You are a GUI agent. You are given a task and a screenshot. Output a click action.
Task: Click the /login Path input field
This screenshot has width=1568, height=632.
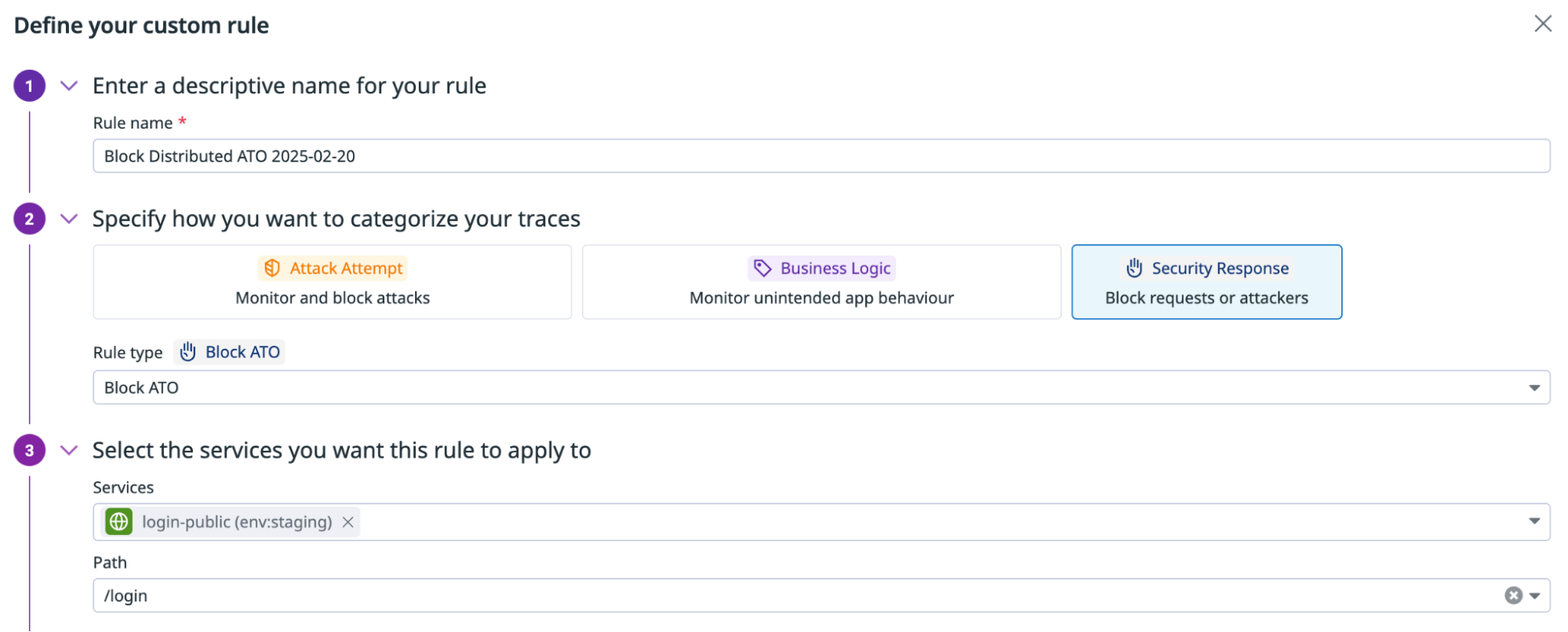tap(784, 596)
